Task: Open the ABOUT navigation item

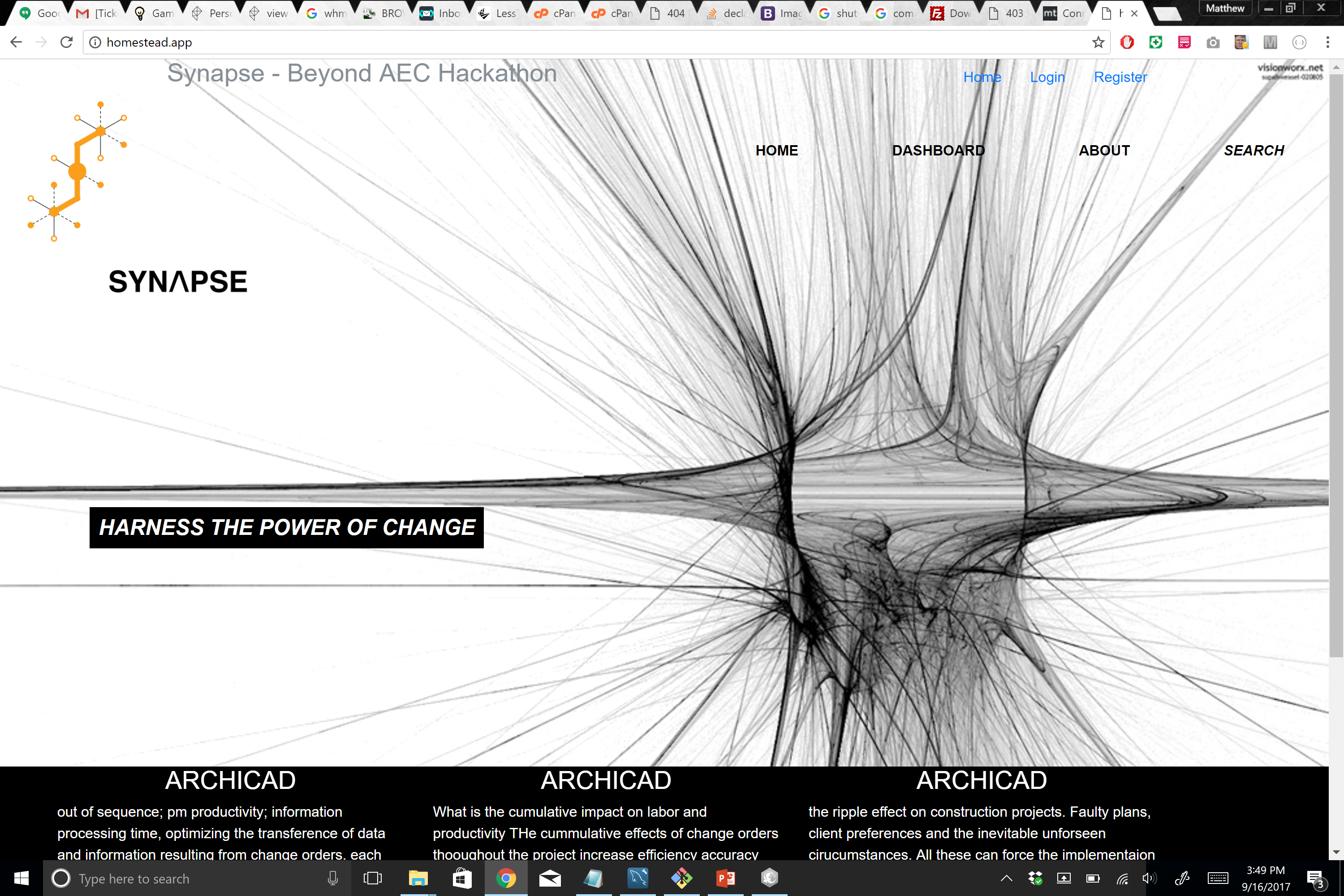Action: click(x=1104, y=150)
